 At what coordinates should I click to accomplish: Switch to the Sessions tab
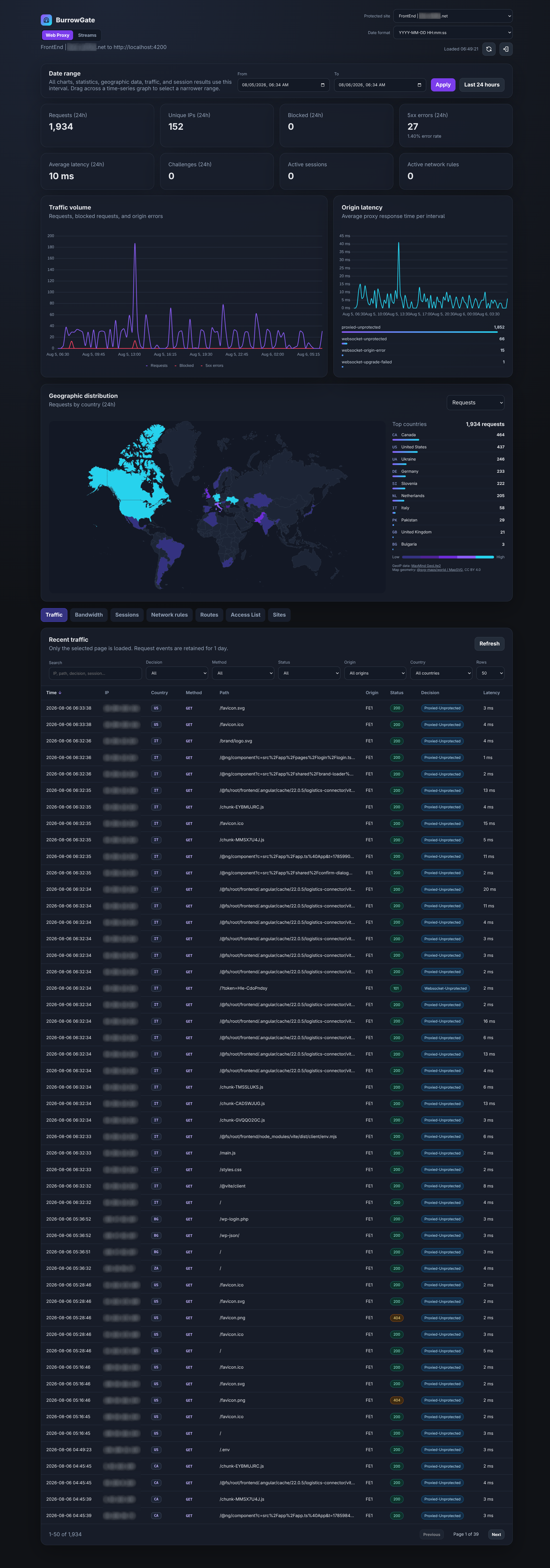click(x=127, y=615)
